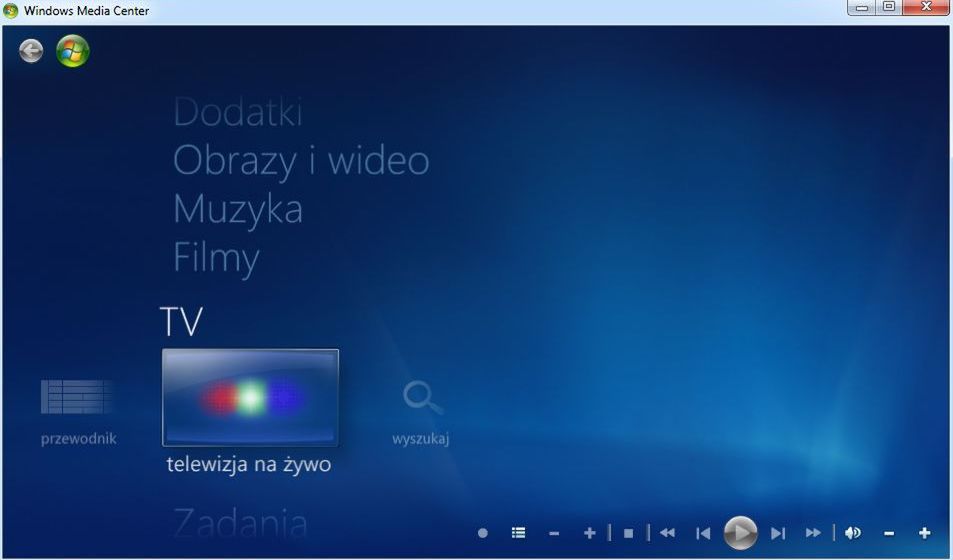Screen dimensions: 953x560
Task: Click the Windows Media Center title bar icon
Action: 10,10
